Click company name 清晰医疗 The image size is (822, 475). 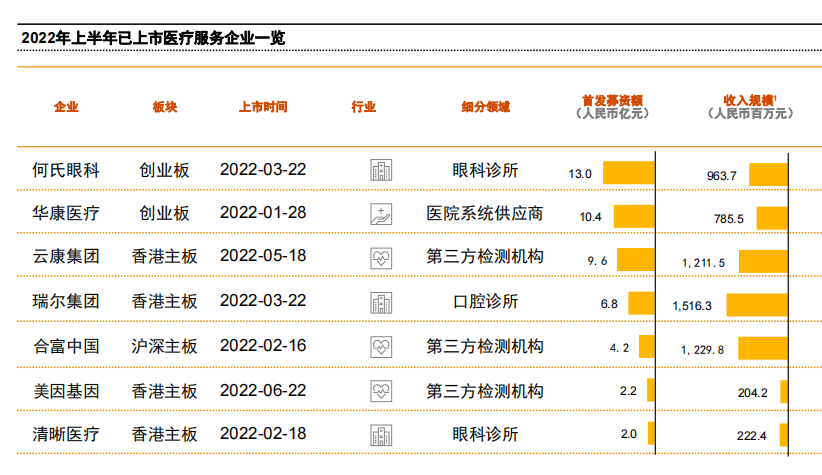tap(66, 434)
